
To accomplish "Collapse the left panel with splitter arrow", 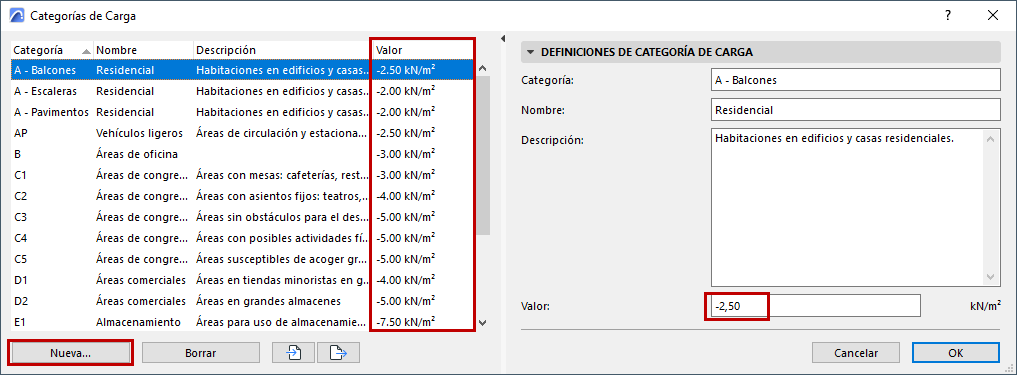I will click(504, 39).
